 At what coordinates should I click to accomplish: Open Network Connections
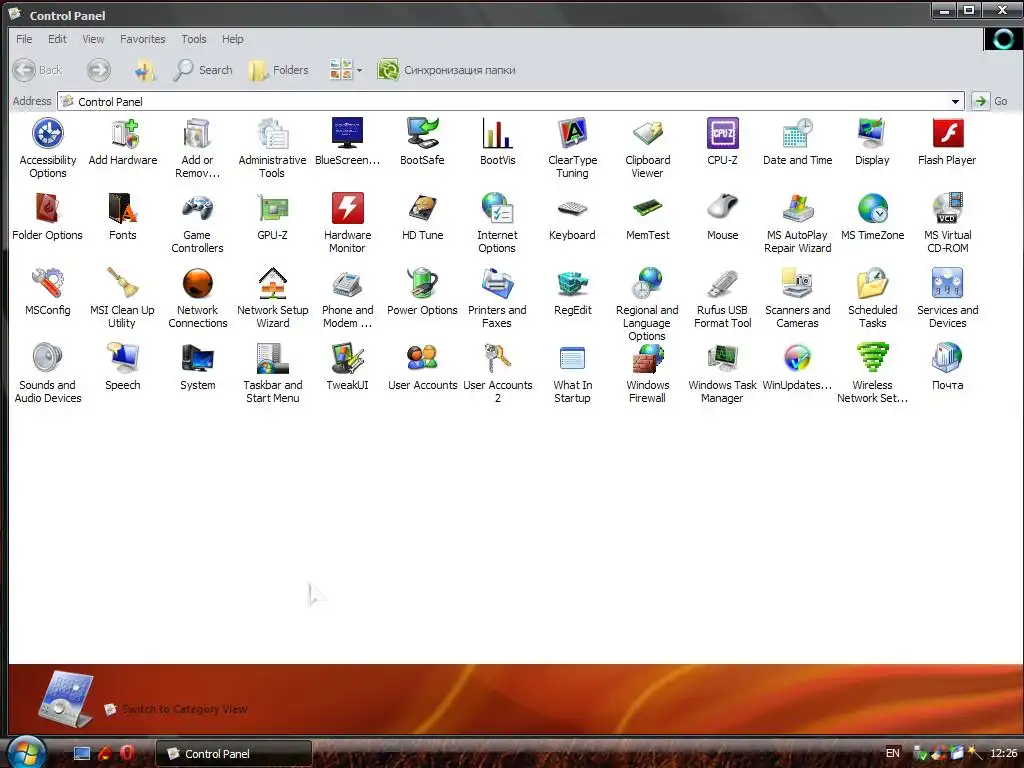197,298
